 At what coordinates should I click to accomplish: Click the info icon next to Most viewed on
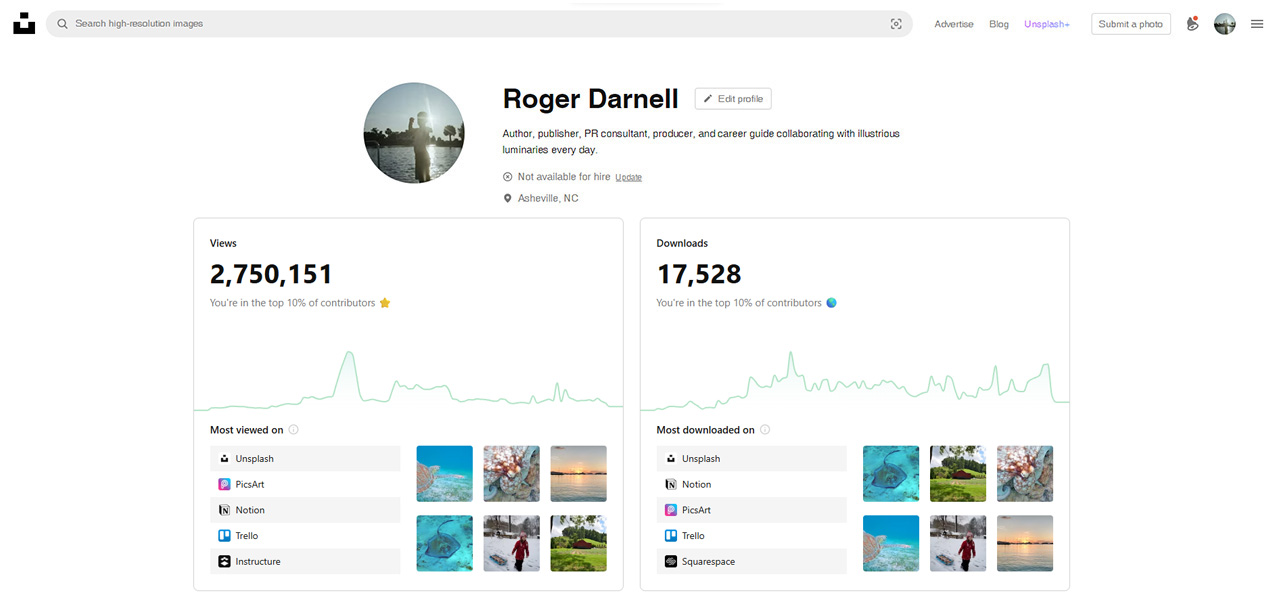click(x=293, y=430)
